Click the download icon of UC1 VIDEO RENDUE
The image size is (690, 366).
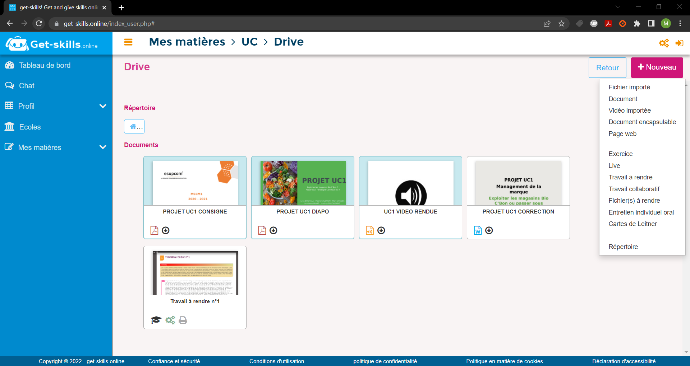coord(381,230)
